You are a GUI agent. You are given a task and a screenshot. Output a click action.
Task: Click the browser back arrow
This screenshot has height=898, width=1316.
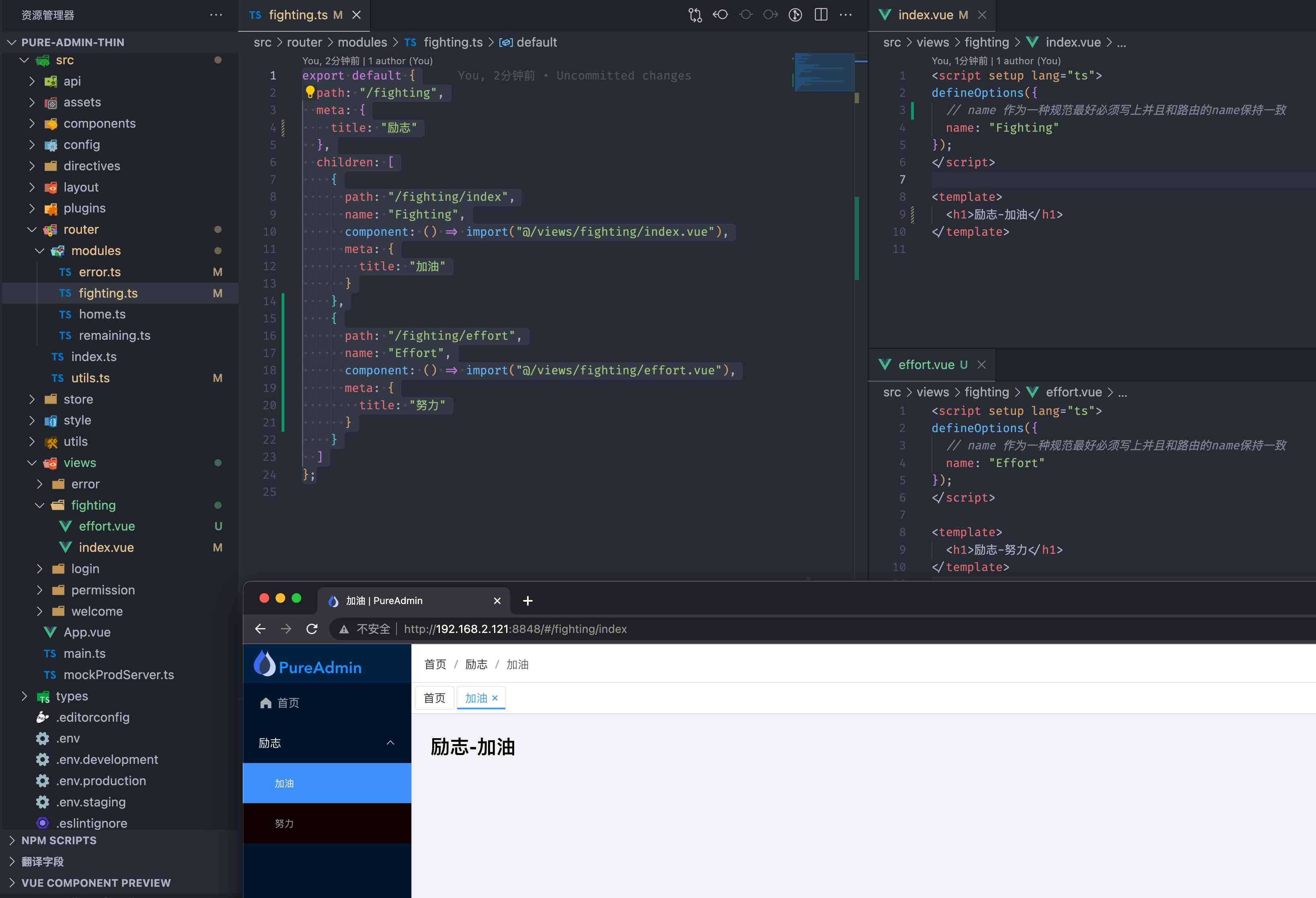[260, 629]
